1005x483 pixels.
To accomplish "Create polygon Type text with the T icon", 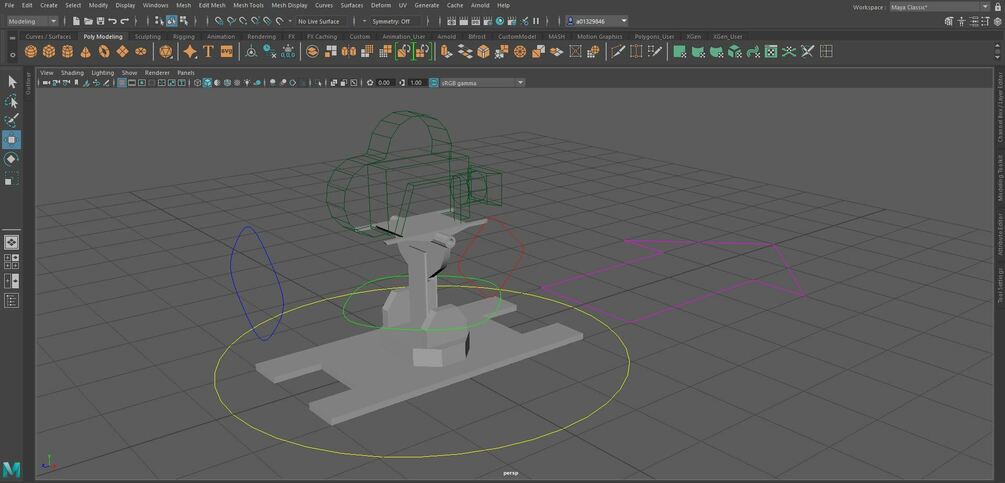I will (208, 52).
